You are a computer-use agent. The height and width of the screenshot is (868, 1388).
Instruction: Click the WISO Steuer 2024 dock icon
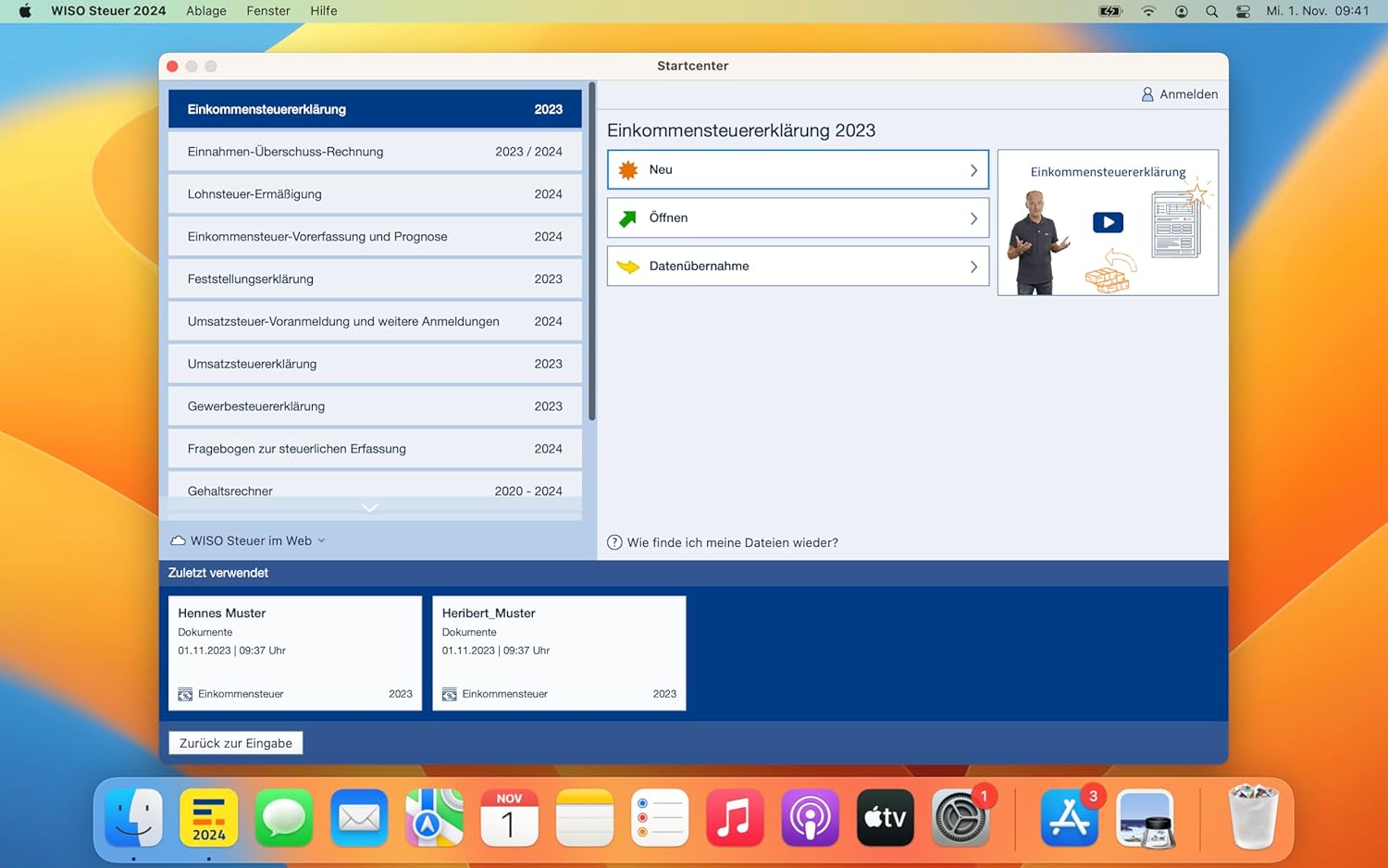pyautogui.click(x=209, y=818)
